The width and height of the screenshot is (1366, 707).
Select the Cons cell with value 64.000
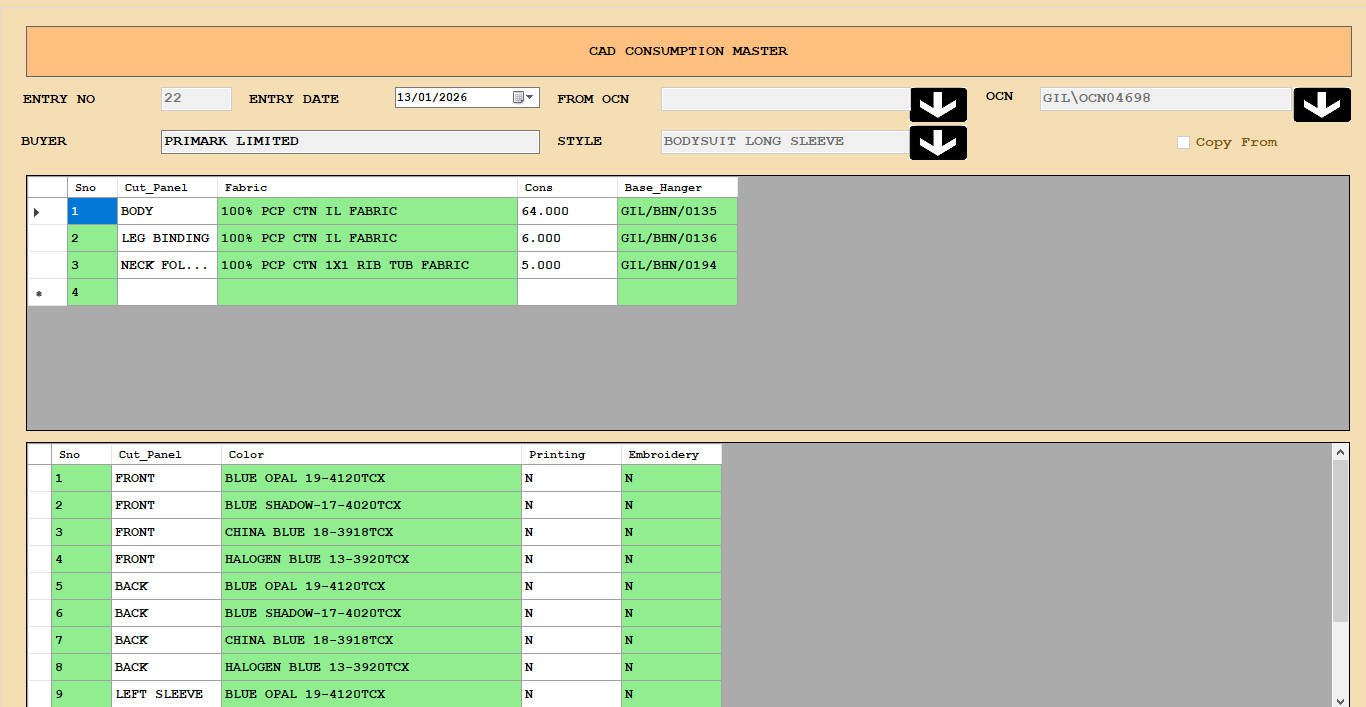(x=567, y=212)
